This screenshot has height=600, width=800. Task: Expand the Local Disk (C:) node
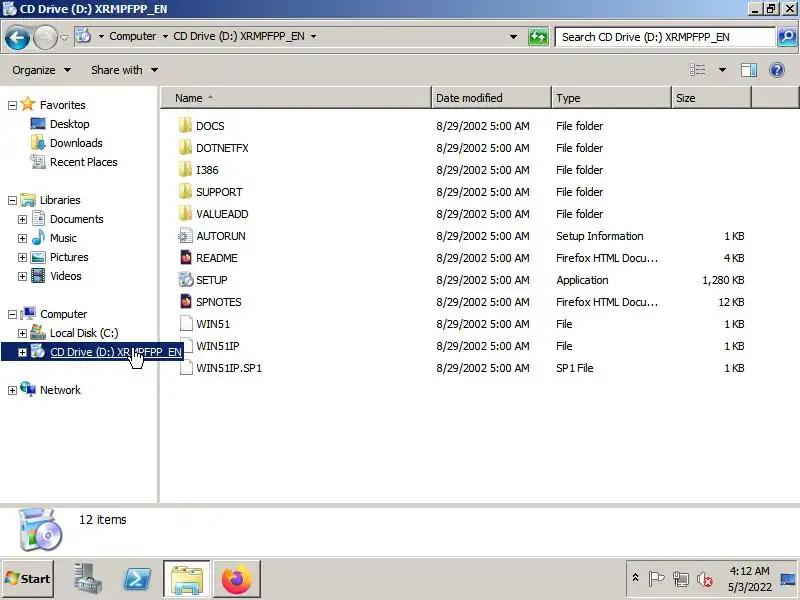pyautogui.click(x=22, y=334)
